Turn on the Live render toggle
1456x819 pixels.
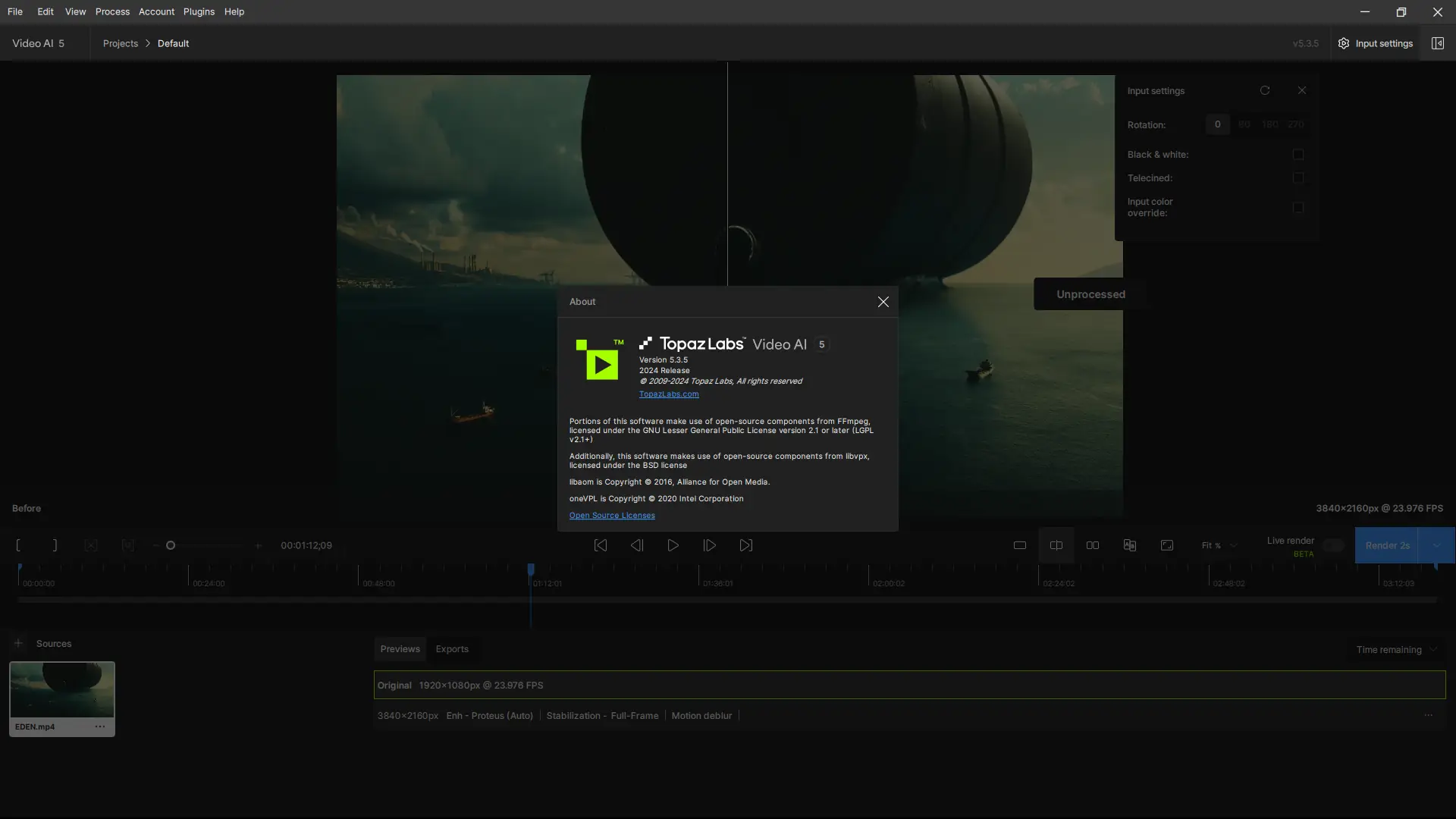(x=1332, y=546)
